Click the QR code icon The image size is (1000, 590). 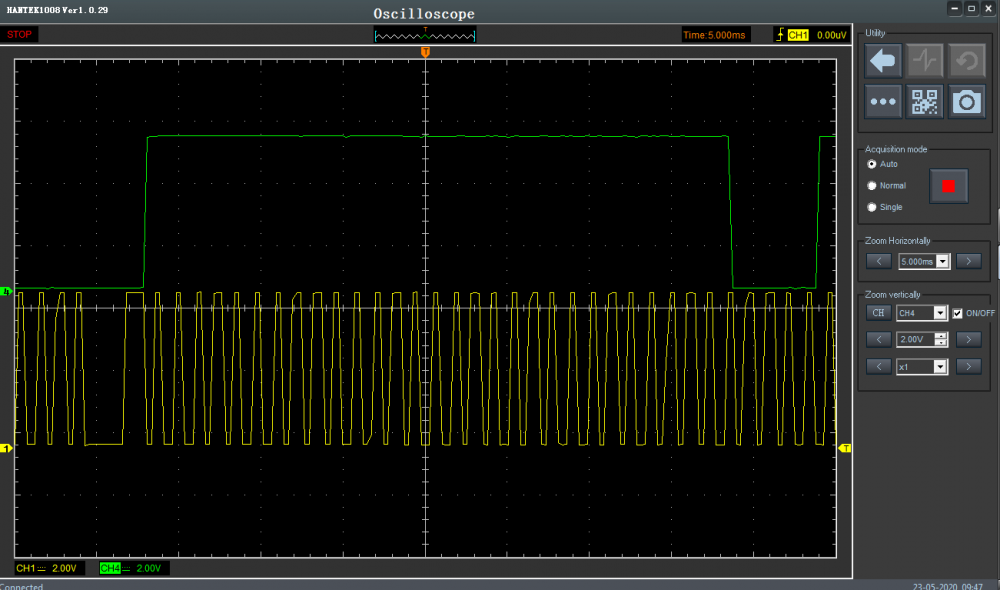coord(925,102)
